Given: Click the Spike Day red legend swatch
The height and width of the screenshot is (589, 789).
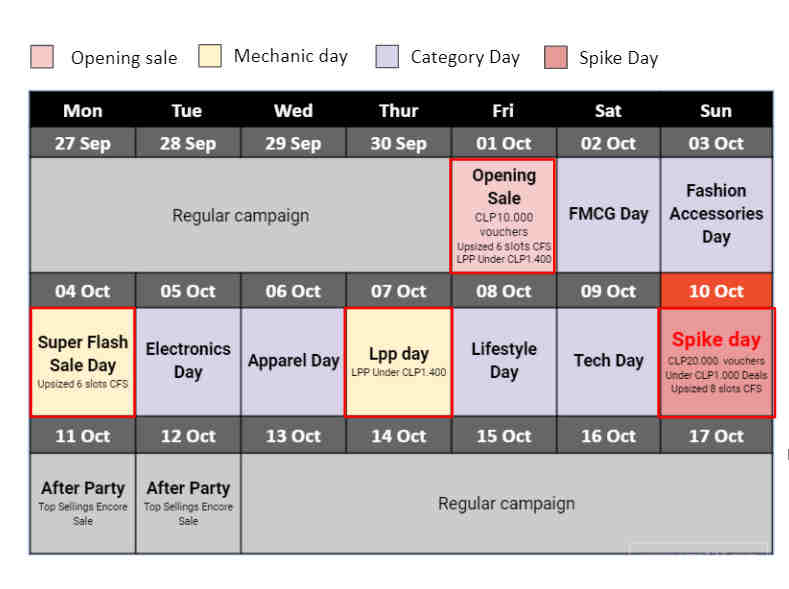Looking at the screenshot, I should tap(556, 57).
